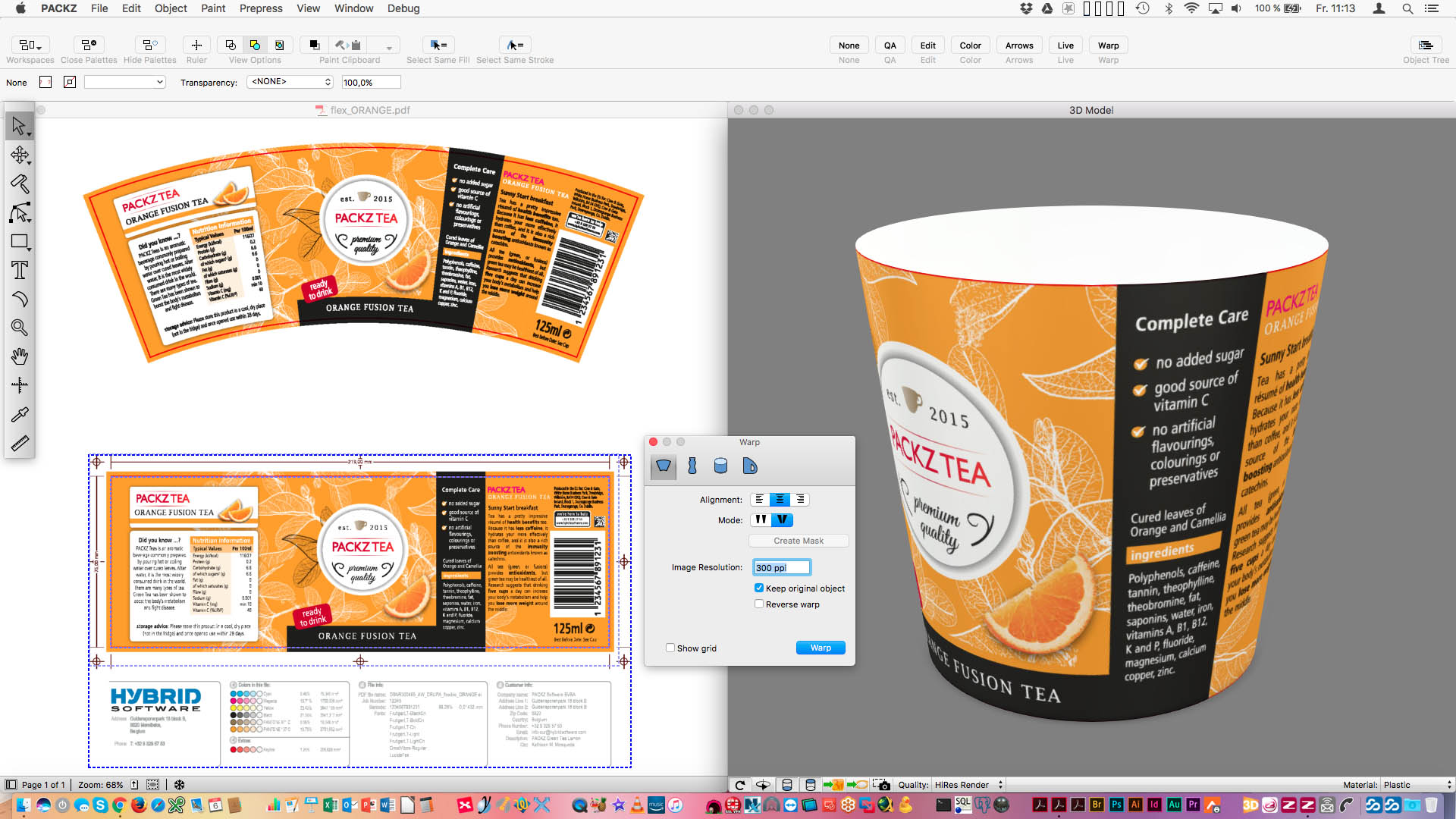The image size is (1456, 819).
Task: Select the crosshair guide tool in toolbox
Action: point(20,385)
